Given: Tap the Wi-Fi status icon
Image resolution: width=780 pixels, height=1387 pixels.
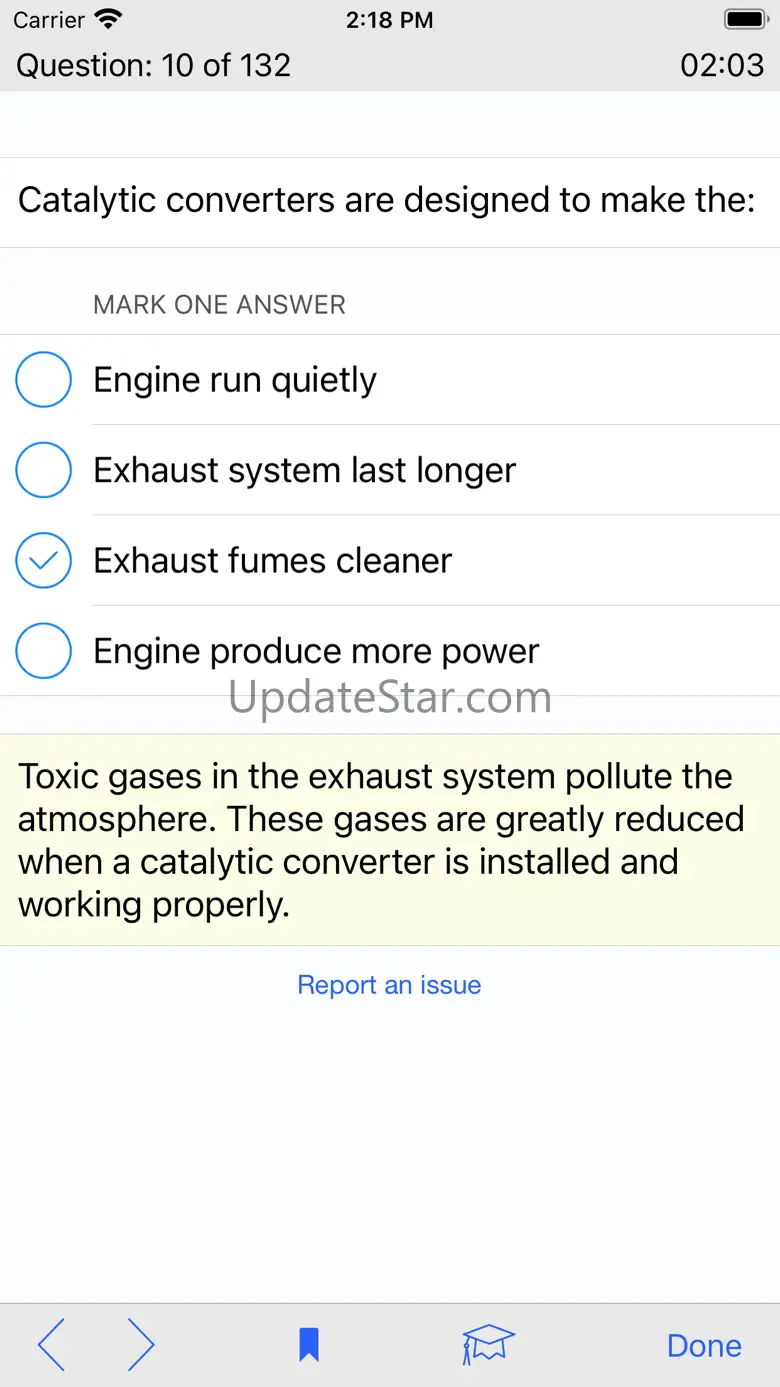Looking at the screenshot, I should click(108, 19).
